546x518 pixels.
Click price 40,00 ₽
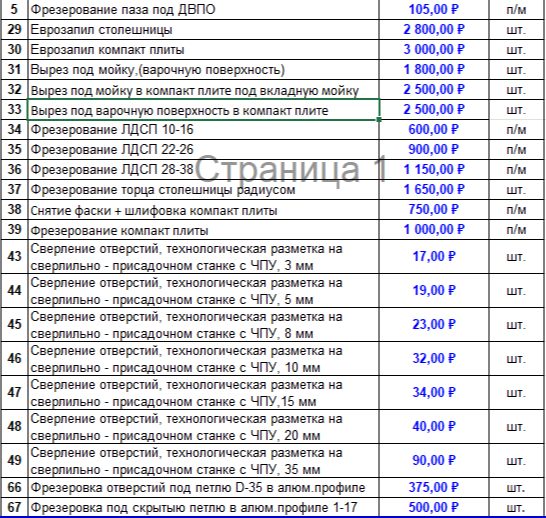pyautogui.click(x=434, y=426)
